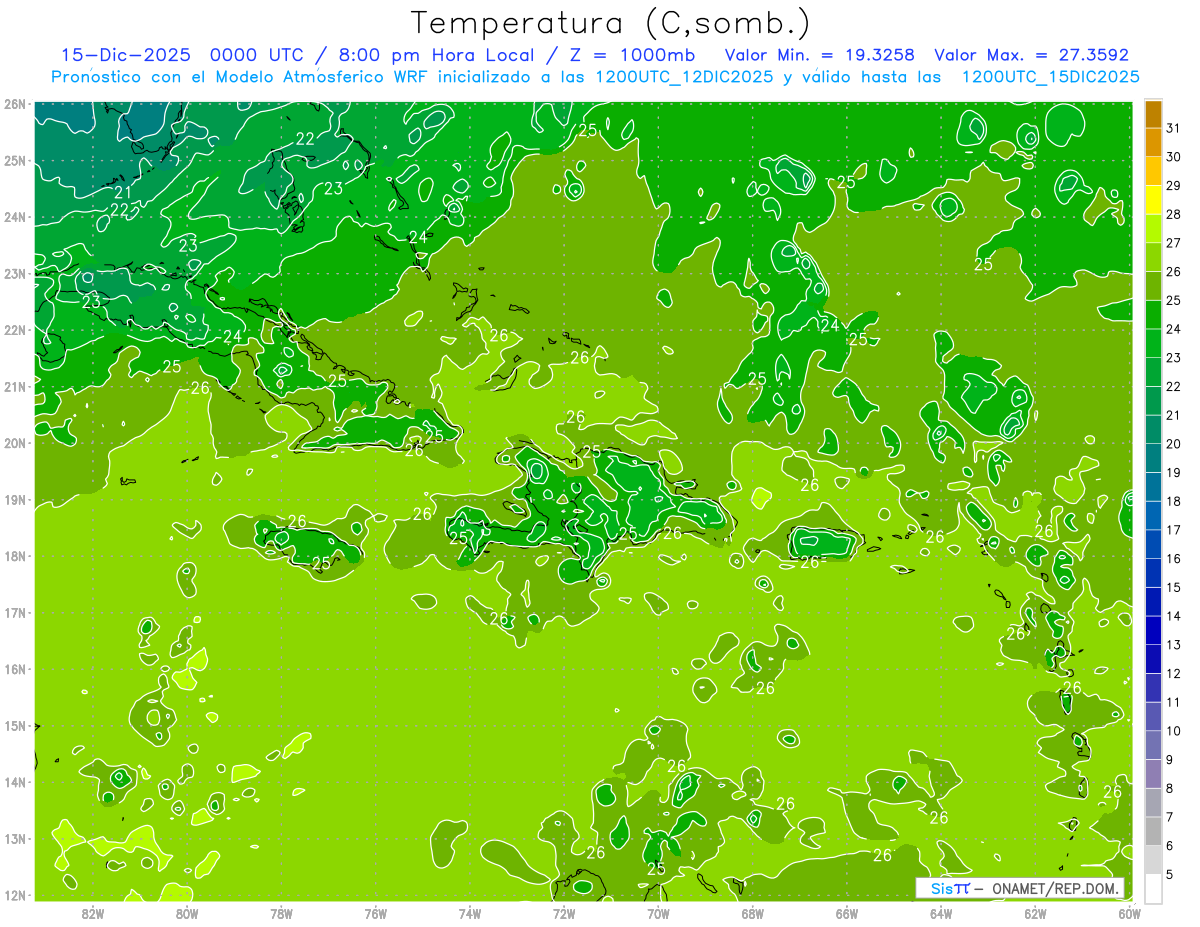Click the 12N latitude axis label
The height and width of the screenshot is (927, 1200).
pos(14,895)
